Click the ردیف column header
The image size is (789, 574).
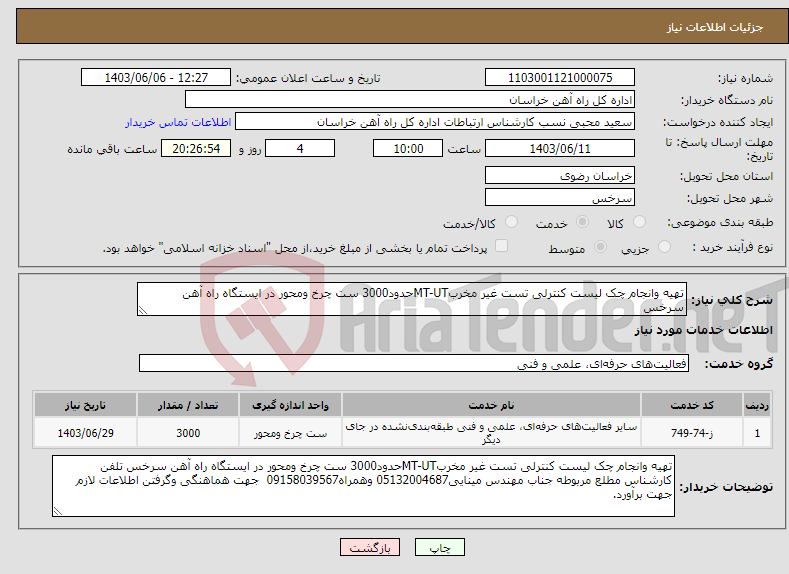[x=757, y=405]
